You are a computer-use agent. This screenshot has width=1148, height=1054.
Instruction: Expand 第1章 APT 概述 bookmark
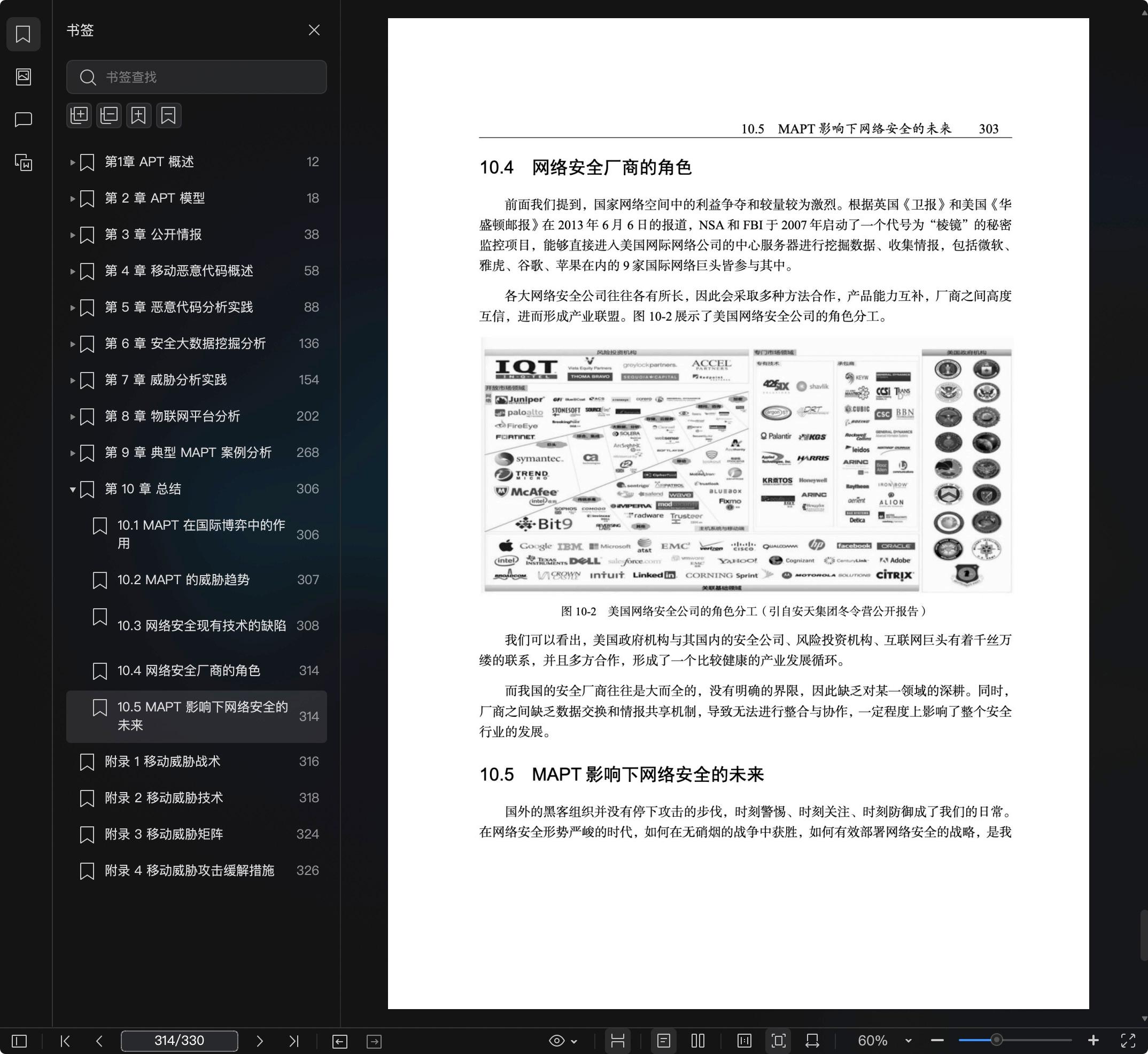(73, 162)
